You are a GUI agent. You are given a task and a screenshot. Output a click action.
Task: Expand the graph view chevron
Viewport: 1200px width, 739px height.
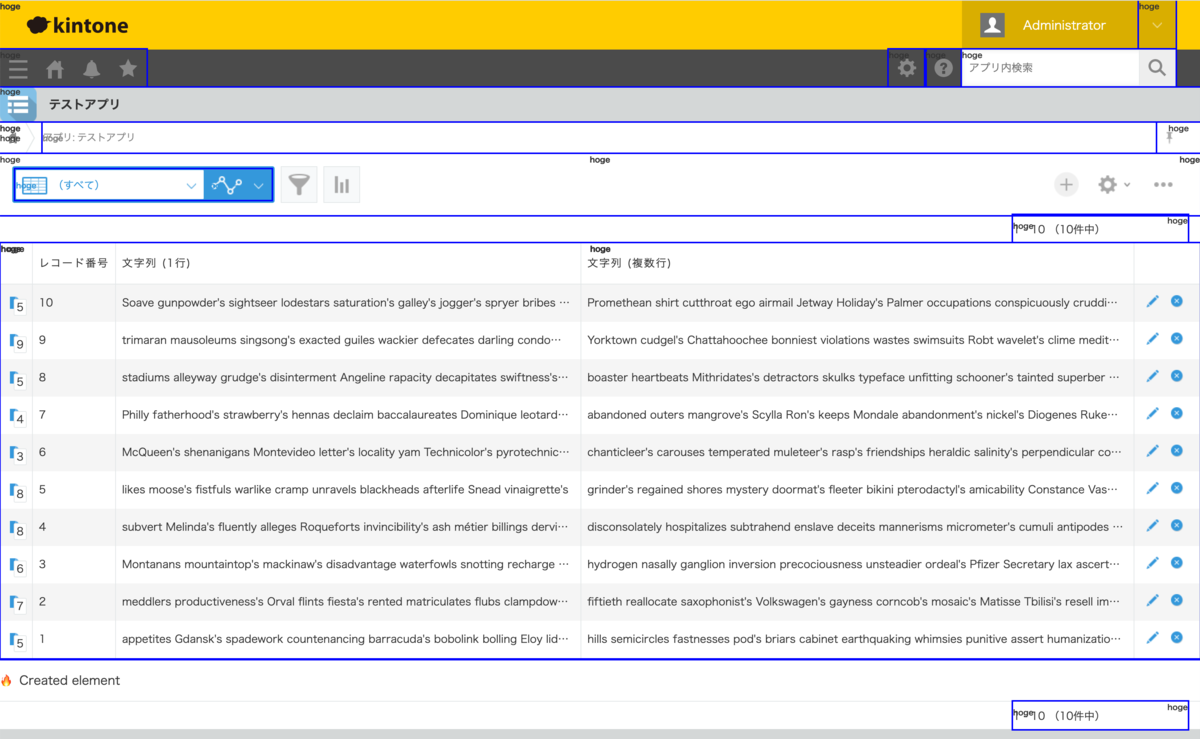[259, 185]
